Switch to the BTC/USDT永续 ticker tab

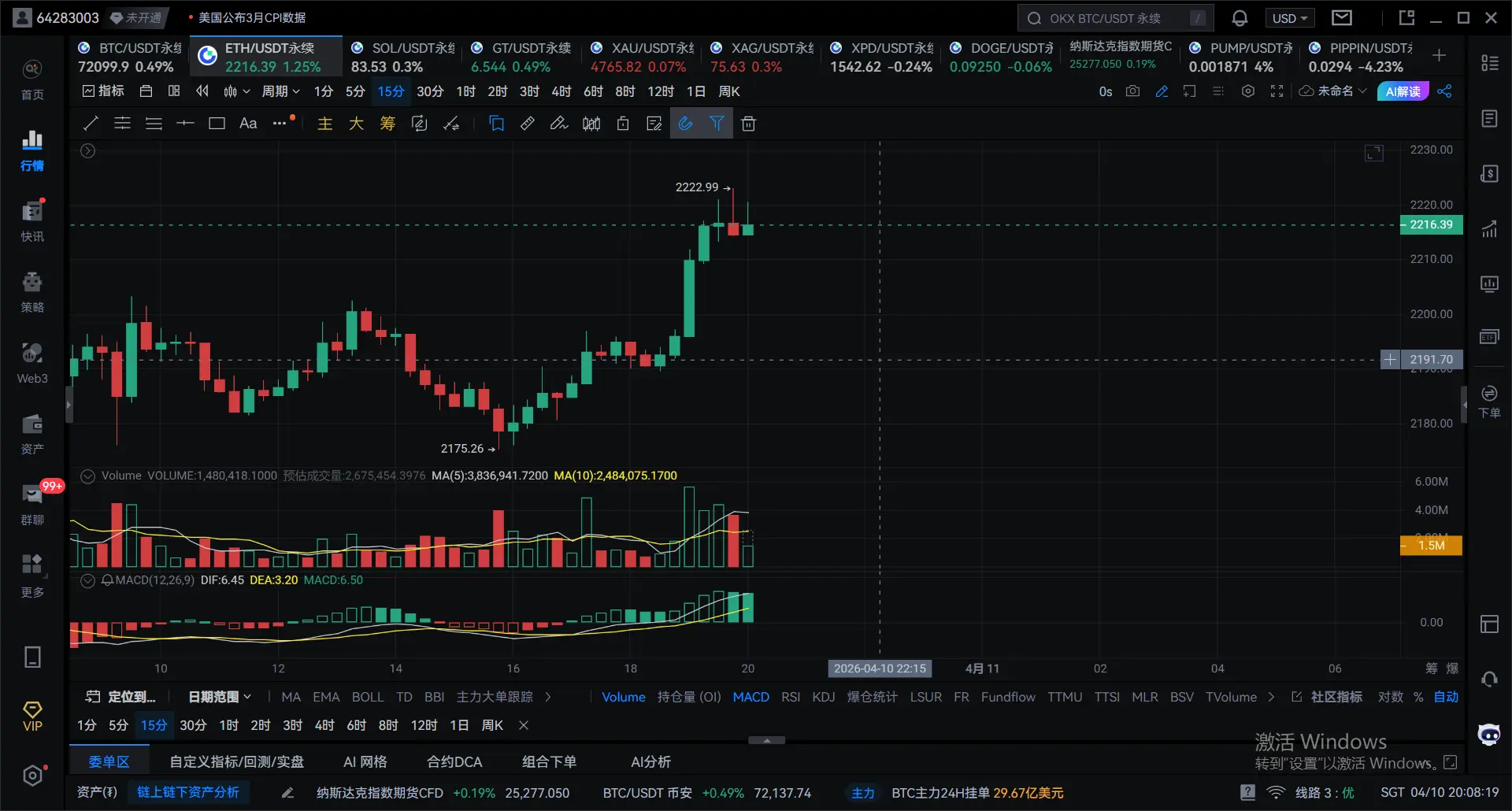[x=131, y=57]
